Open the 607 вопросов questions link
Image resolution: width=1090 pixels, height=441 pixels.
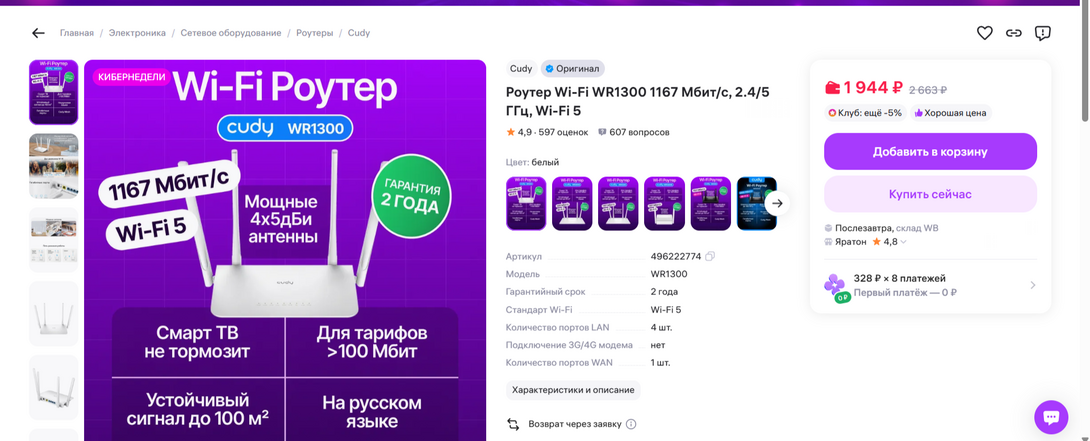(x=633, y=132)
